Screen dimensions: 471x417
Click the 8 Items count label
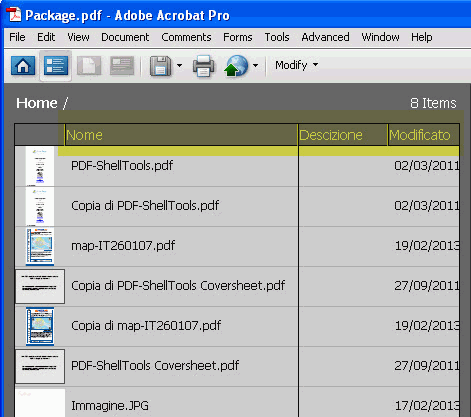pyautogui.click(x=433, y=103)
